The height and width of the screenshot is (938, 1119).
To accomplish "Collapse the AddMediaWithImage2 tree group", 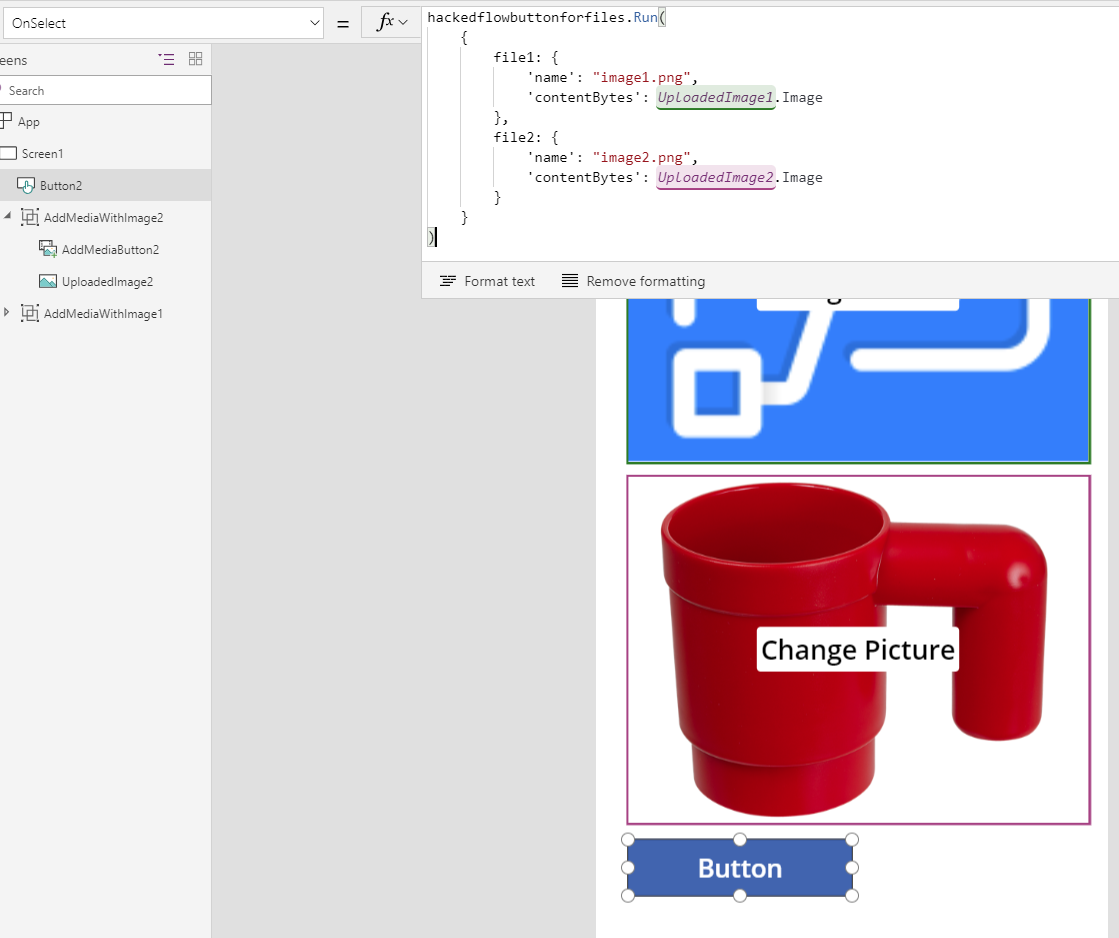I will [8, 217].
